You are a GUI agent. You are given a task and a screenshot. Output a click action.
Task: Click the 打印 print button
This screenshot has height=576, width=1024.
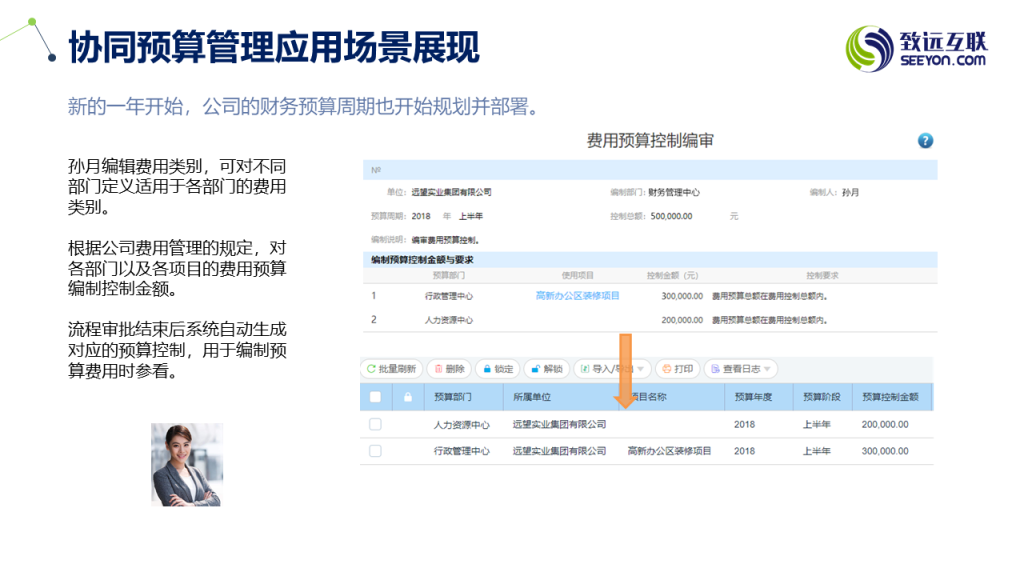tap(676, 369)
